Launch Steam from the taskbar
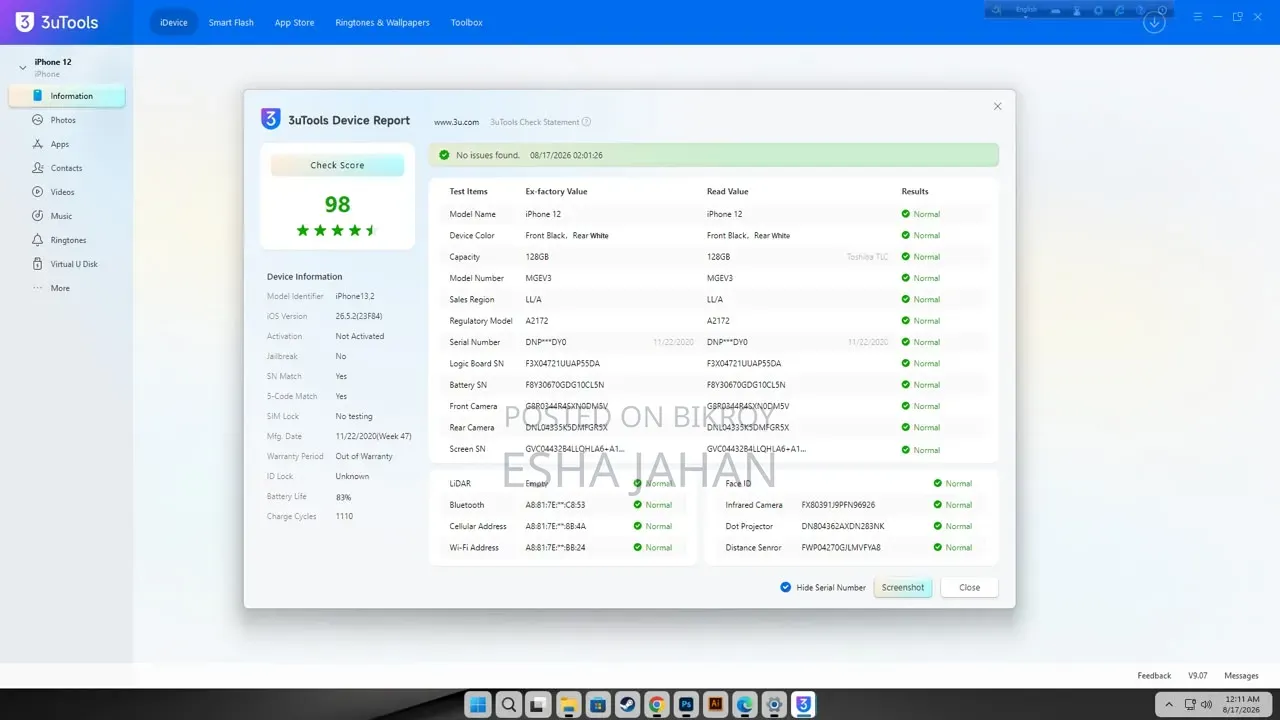Viewport: 1280px width, 720px height. (626, 704)
